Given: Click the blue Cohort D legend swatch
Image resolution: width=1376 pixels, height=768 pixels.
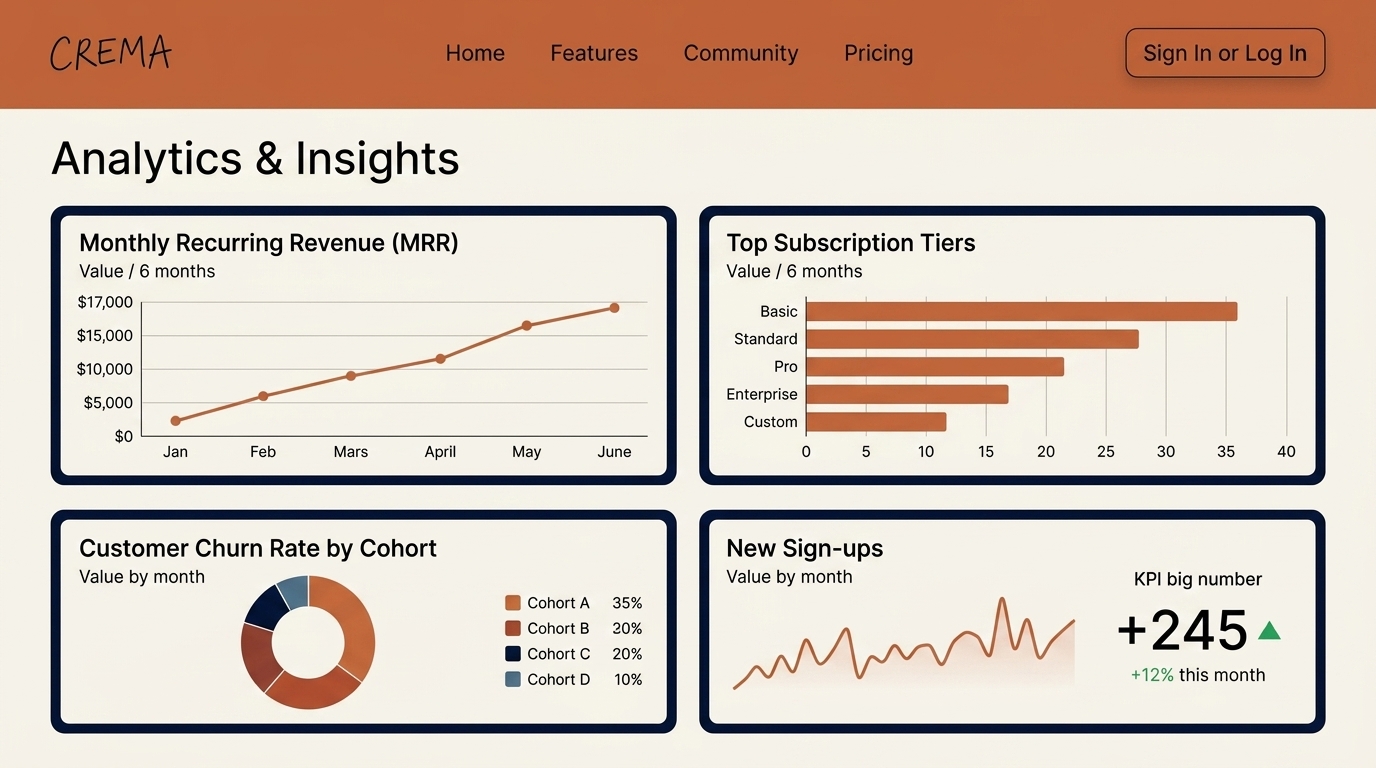Looking at the screenshot, I should pyautogui.click(x=513, y=680).
